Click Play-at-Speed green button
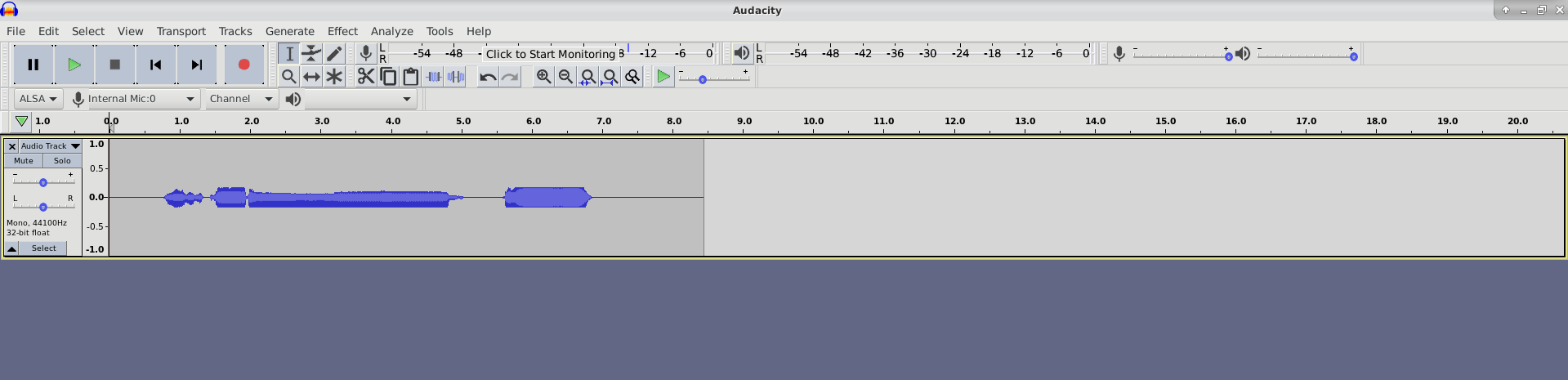The width and height of the screenshot is (1568, 380). [663, 77]
